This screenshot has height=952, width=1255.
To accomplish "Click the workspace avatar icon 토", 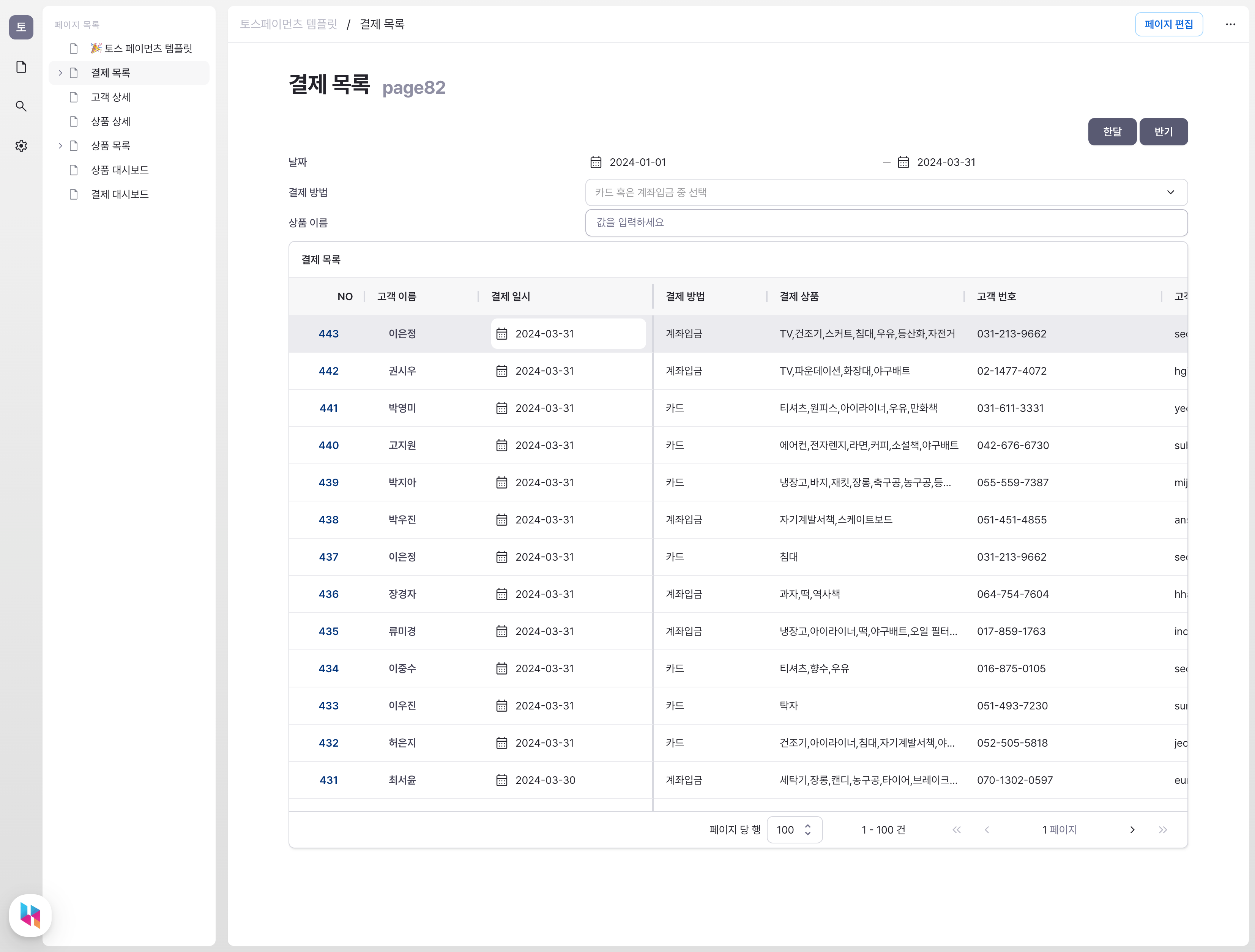I will [21, 27].
